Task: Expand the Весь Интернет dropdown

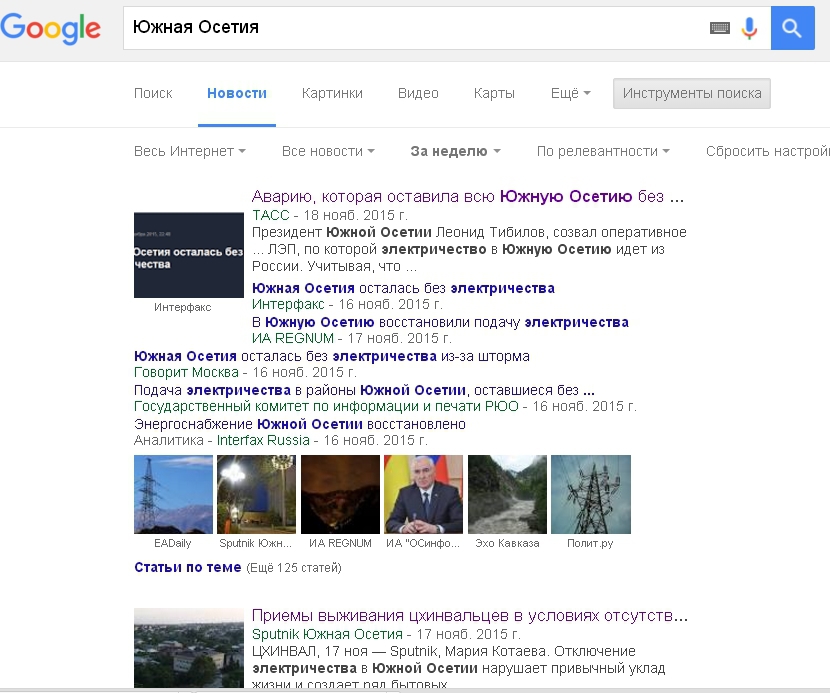Action: point(190,151)
